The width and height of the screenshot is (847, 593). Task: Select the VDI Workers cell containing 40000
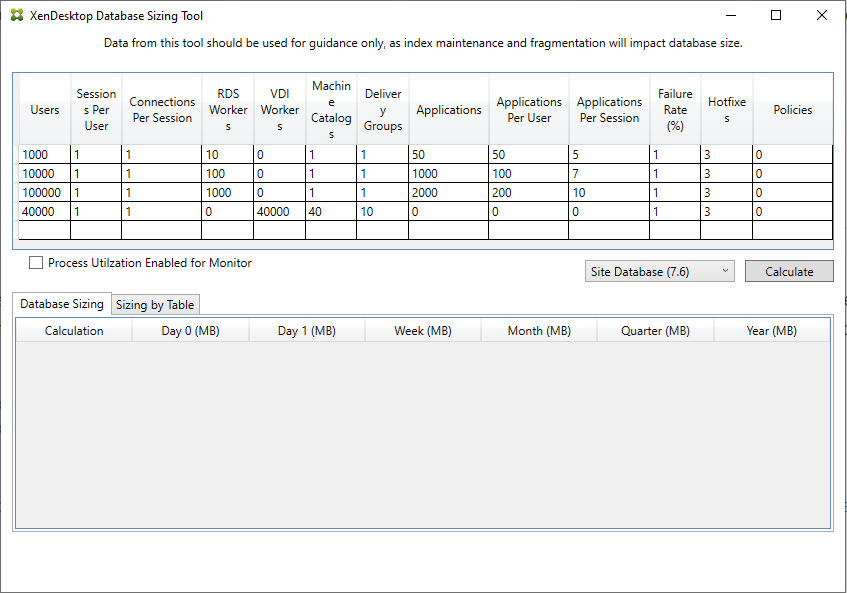pos(279,211)
